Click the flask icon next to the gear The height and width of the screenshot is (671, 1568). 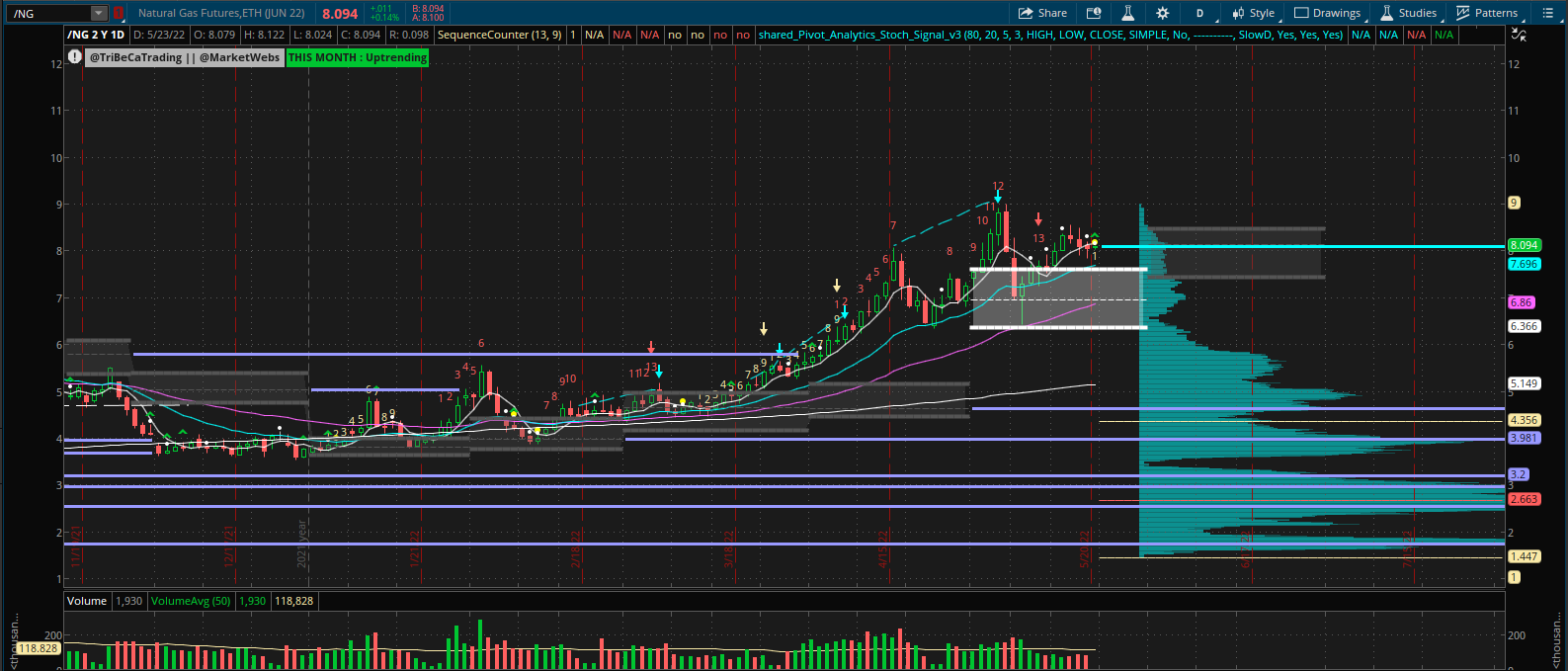[x=1127, y=13]
